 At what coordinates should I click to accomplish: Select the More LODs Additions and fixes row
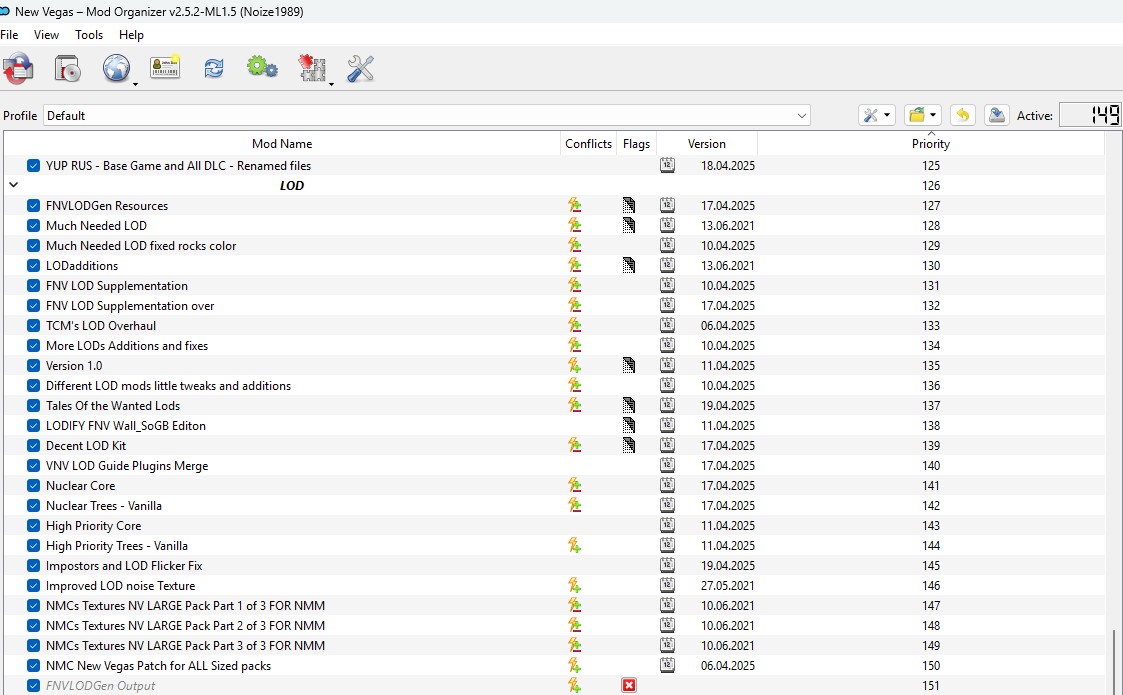(x=554, y=345)
